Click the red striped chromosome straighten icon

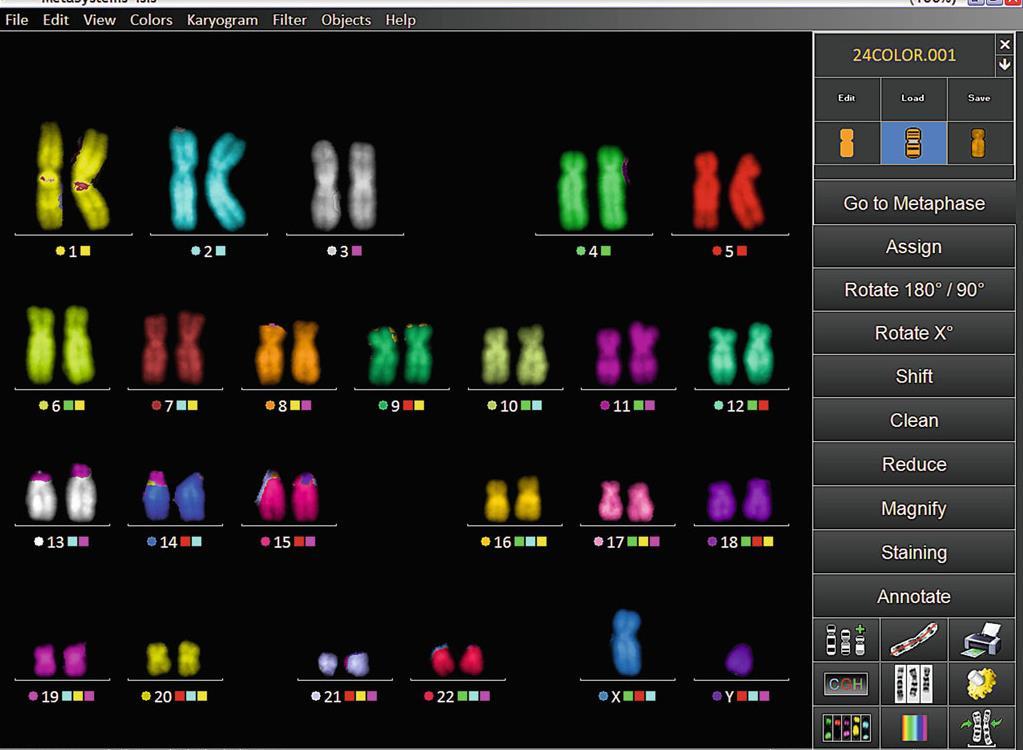[913, 640]
